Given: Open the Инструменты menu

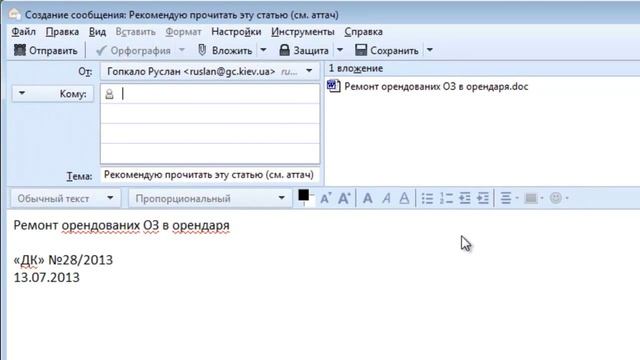Looking at the screenshot, I should pyautogui.click(x=302, y=32).
